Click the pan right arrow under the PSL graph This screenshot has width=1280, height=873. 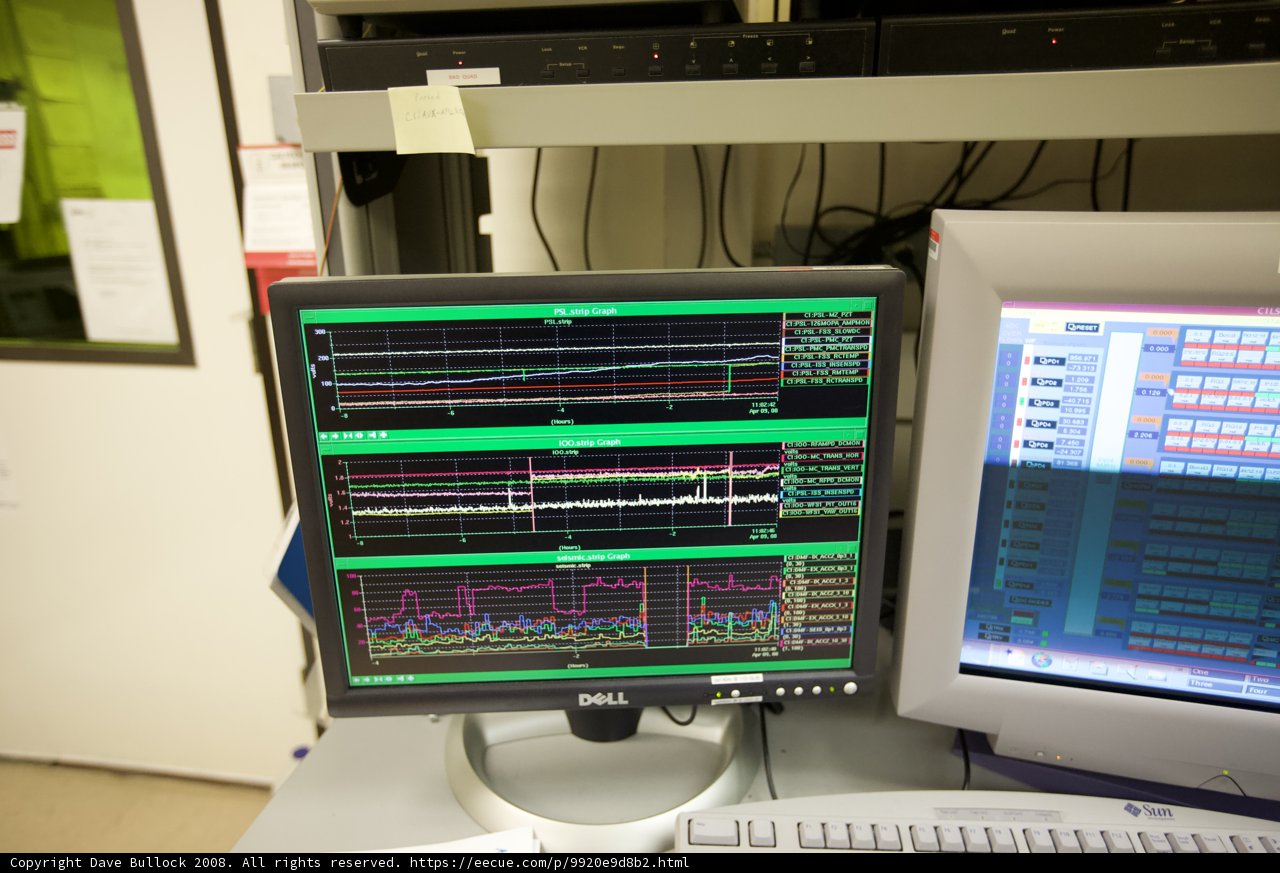tap(335, 436)
